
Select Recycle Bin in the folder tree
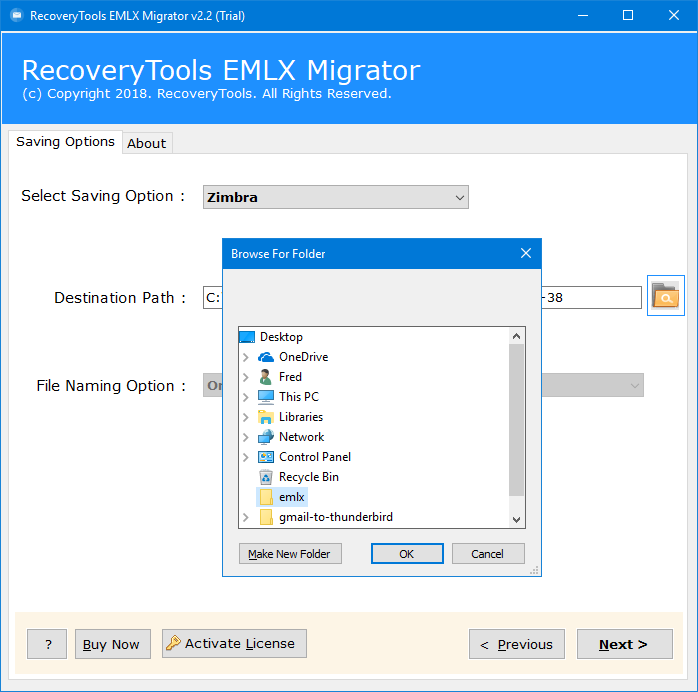308,477
